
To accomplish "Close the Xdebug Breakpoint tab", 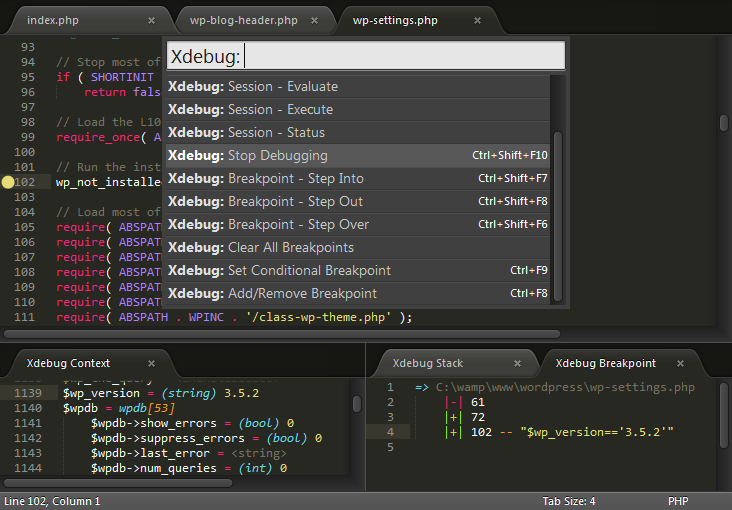I will pyautogui.click(x=680, y=363).
